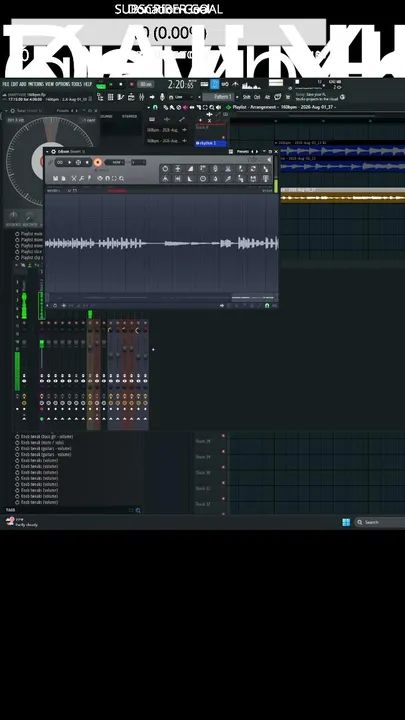Viewport: 405px width, 720px height.
Task: Click the TAGS label in browser
Action: tap(10, 510)
